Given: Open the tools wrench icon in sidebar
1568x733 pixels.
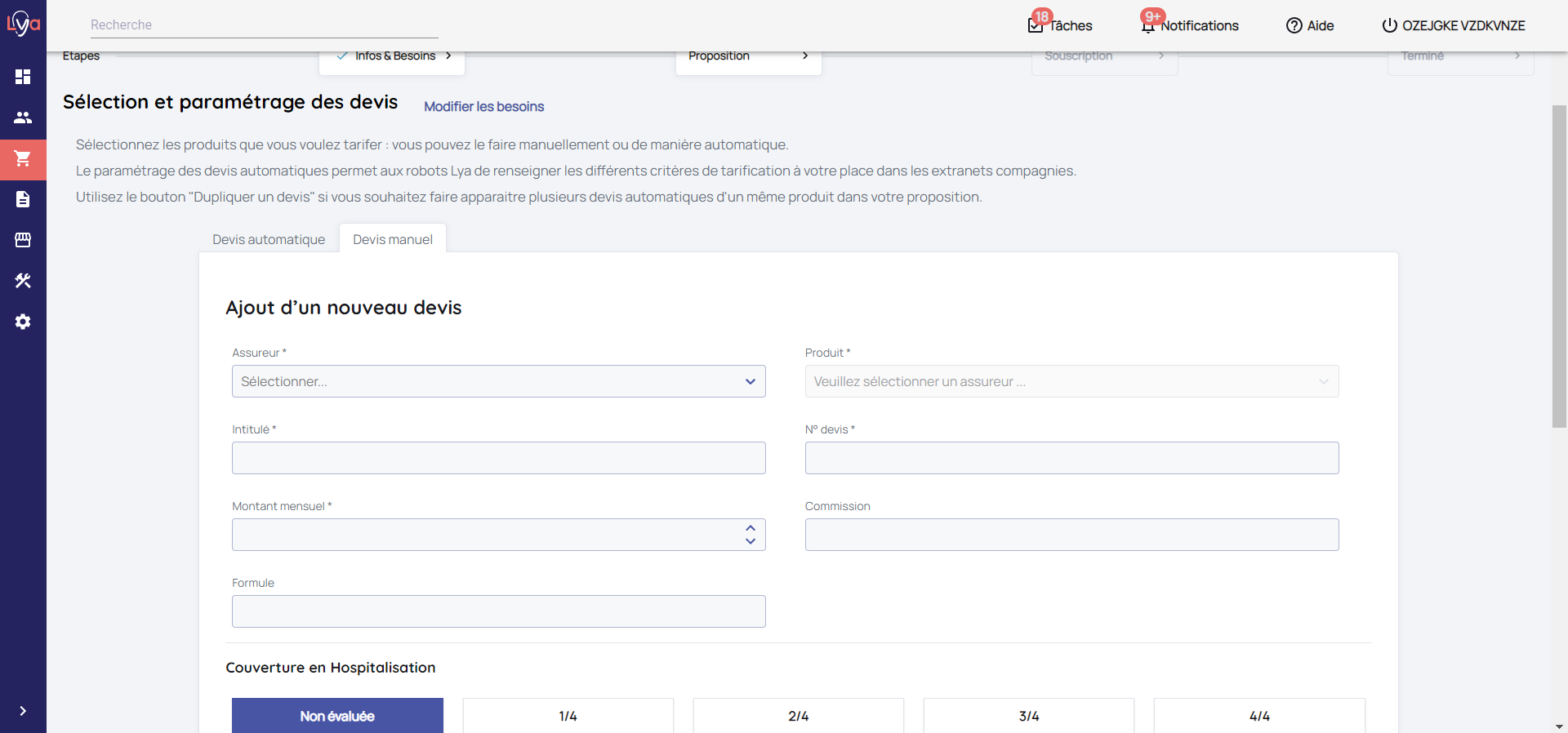Looking at the screenshot, I should click(x=23, y=281).
